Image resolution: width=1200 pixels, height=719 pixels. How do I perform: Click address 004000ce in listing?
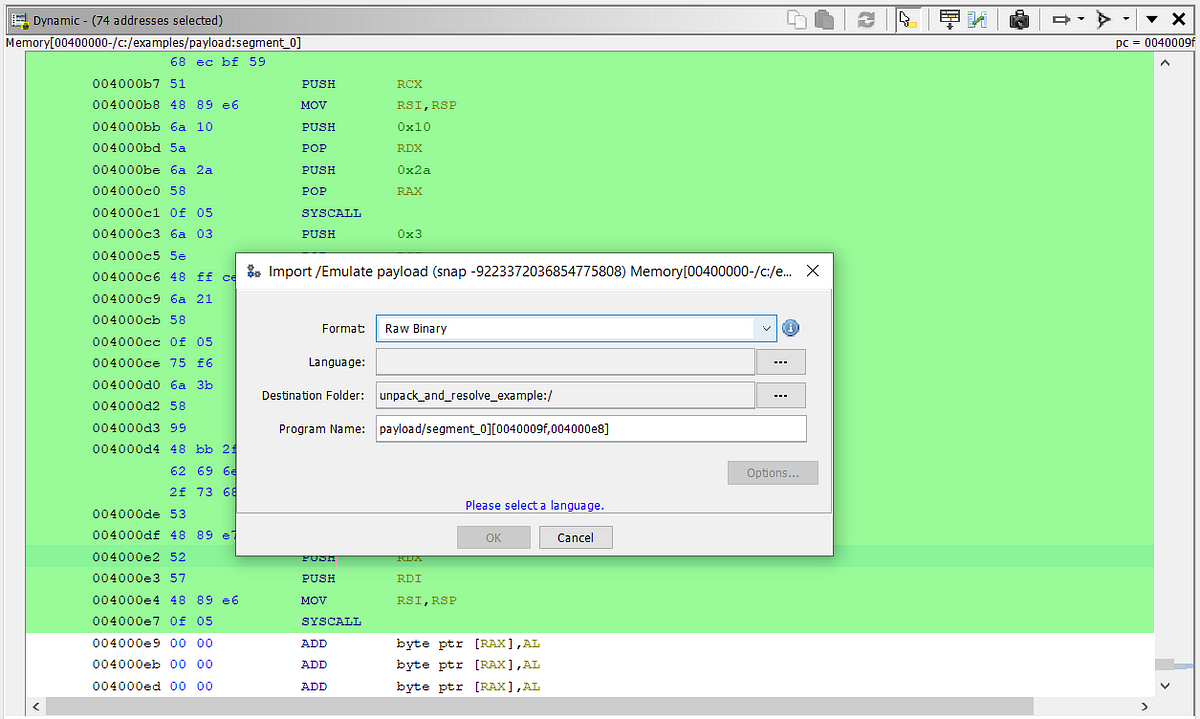(x=126, y=363)
